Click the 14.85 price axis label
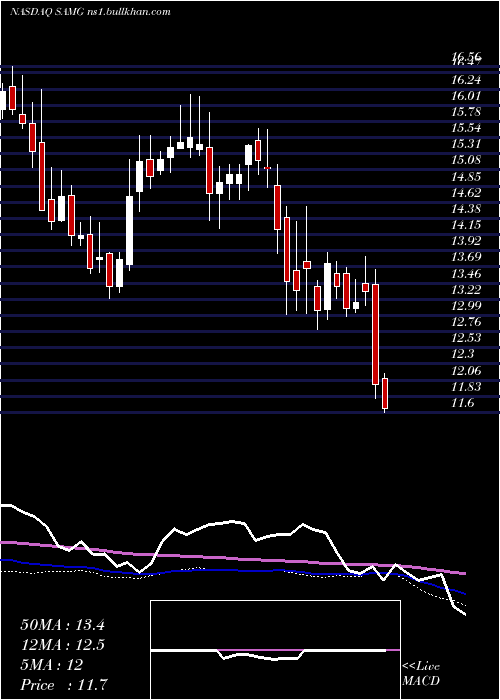 pyautogui.click(x=467, y=177)
